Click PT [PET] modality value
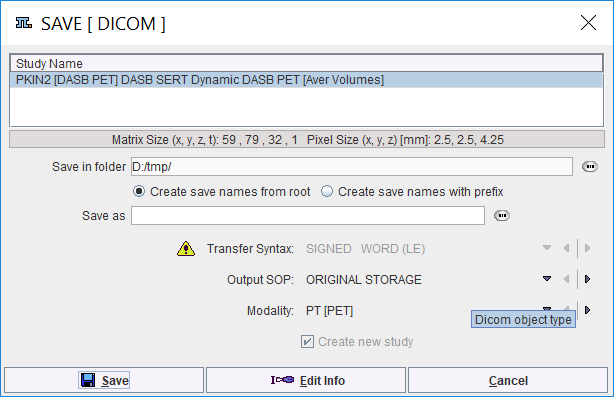The height and width of the screenshot is (397, 614). [329, 311]
